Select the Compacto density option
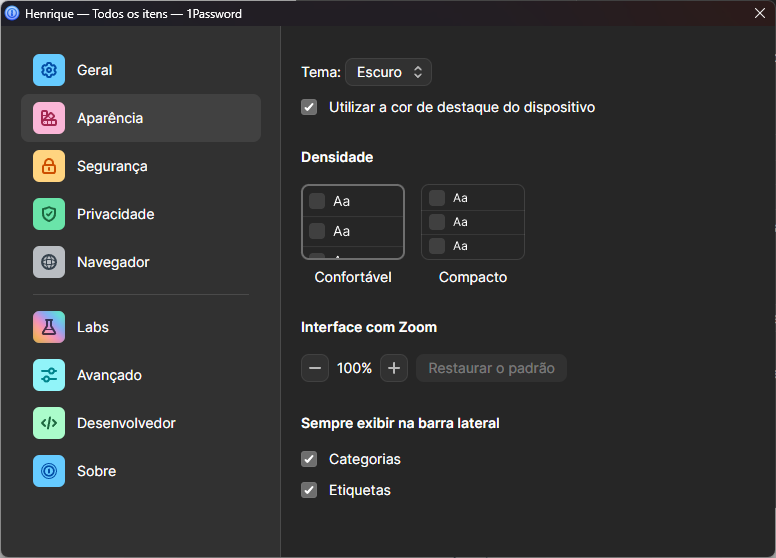 pyautogui.click(x=473, y=222)
